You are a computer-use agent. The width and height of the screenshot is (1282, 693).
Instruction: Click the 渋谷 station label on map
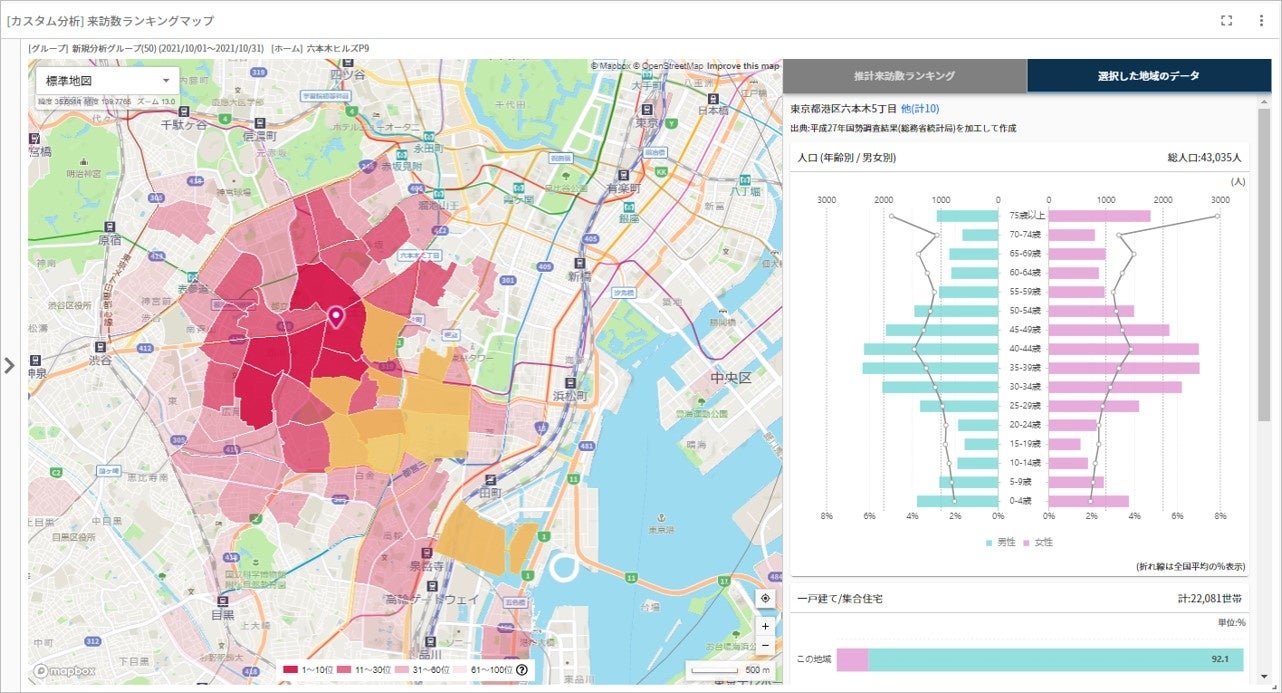pos(100,359)
